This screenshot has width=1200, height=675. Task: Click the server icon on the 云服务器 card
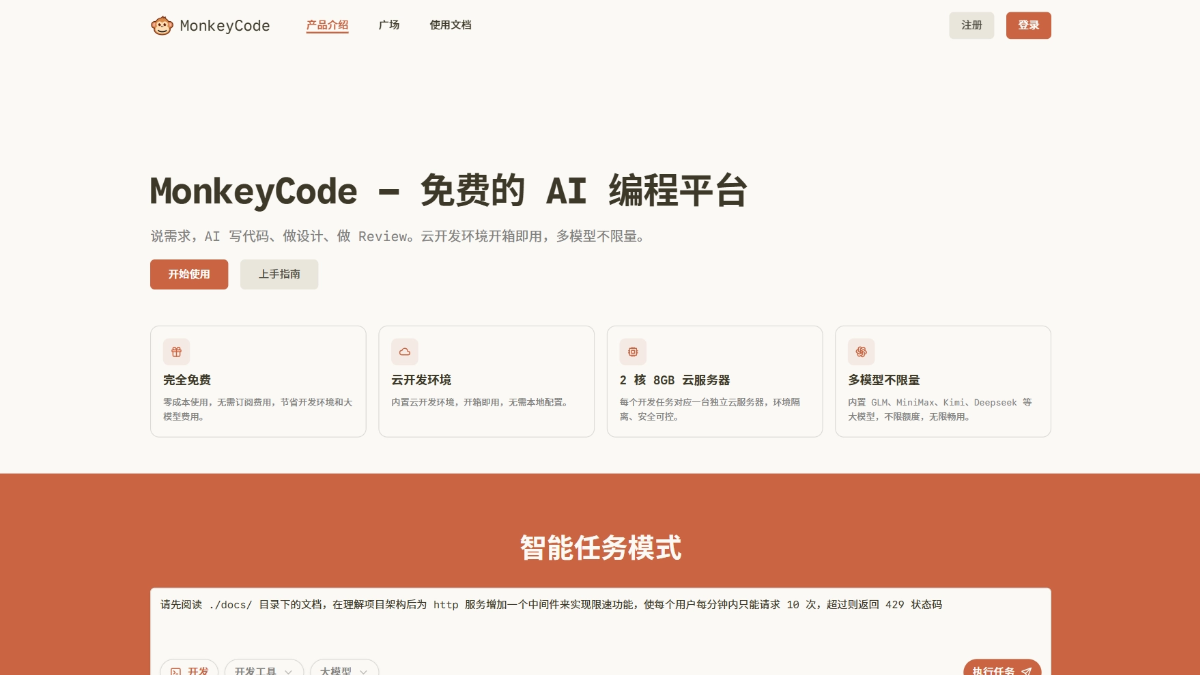tap(632, 351)
